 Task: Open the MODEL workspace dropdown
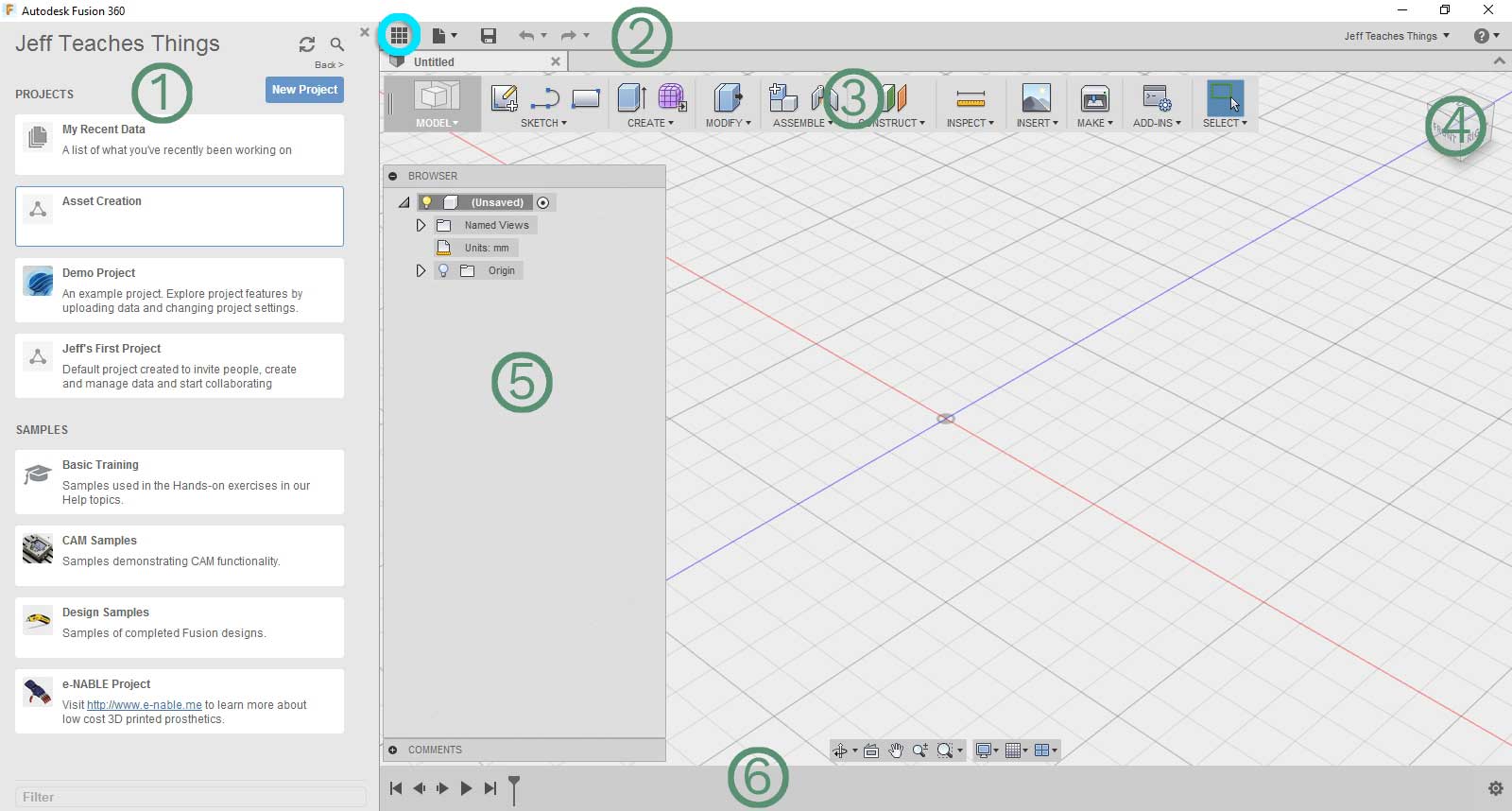437,123
